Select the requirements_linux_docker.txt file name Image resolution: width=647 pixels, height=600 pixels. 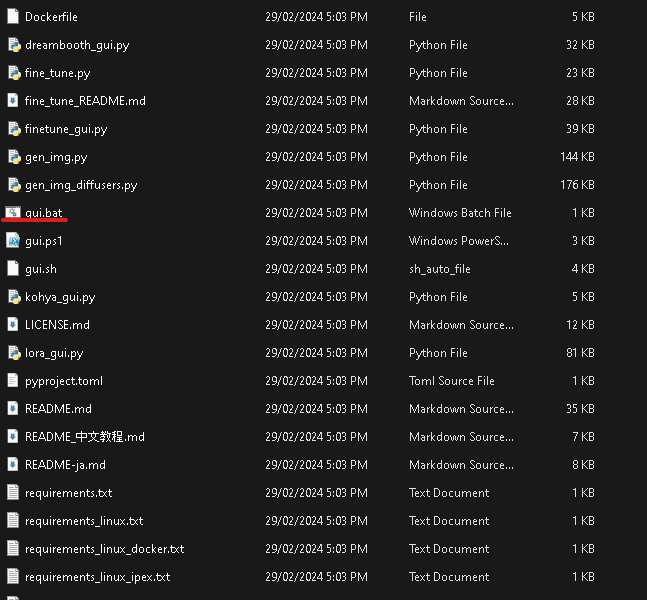coord(104,549)
